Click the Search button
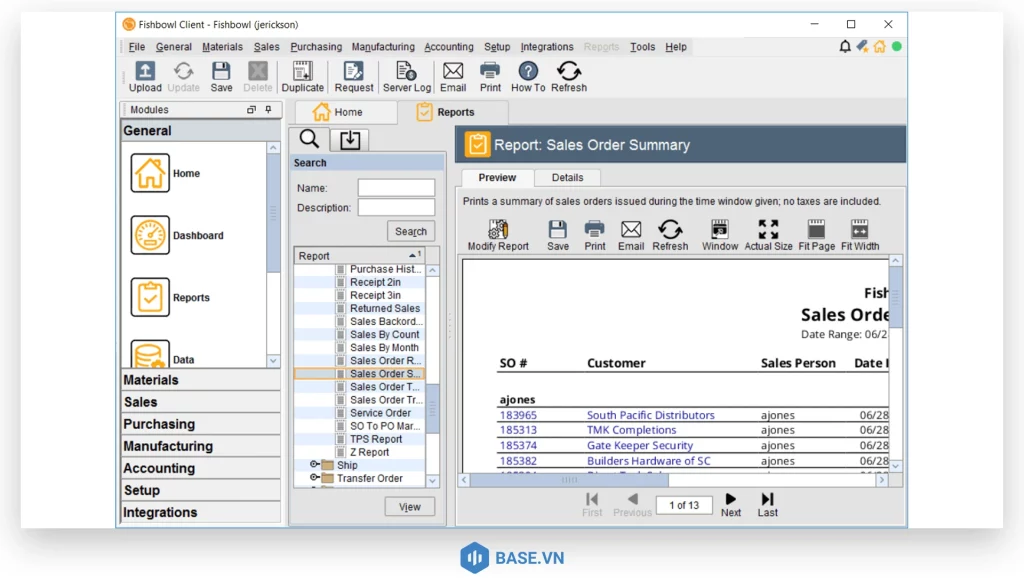This screenshot has width=1024, height=587. (x=410, y=231)
